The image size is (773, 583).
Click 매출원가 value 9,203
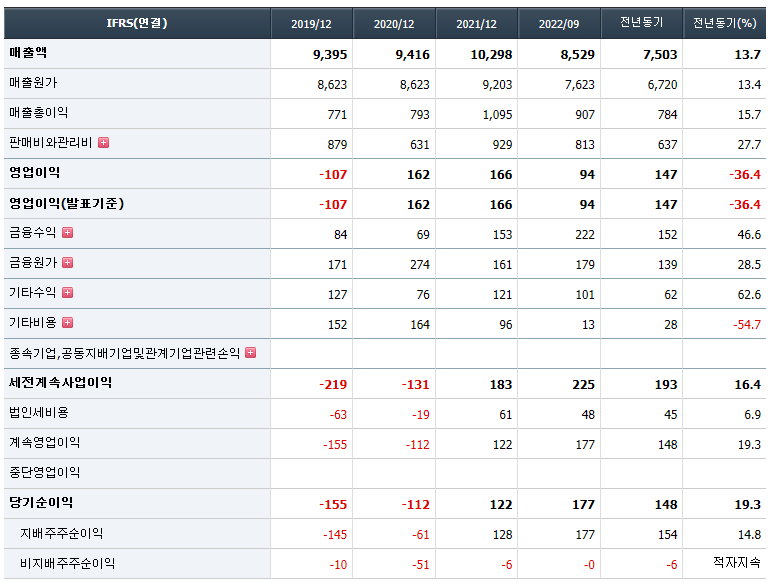click(x=497, y=85)
